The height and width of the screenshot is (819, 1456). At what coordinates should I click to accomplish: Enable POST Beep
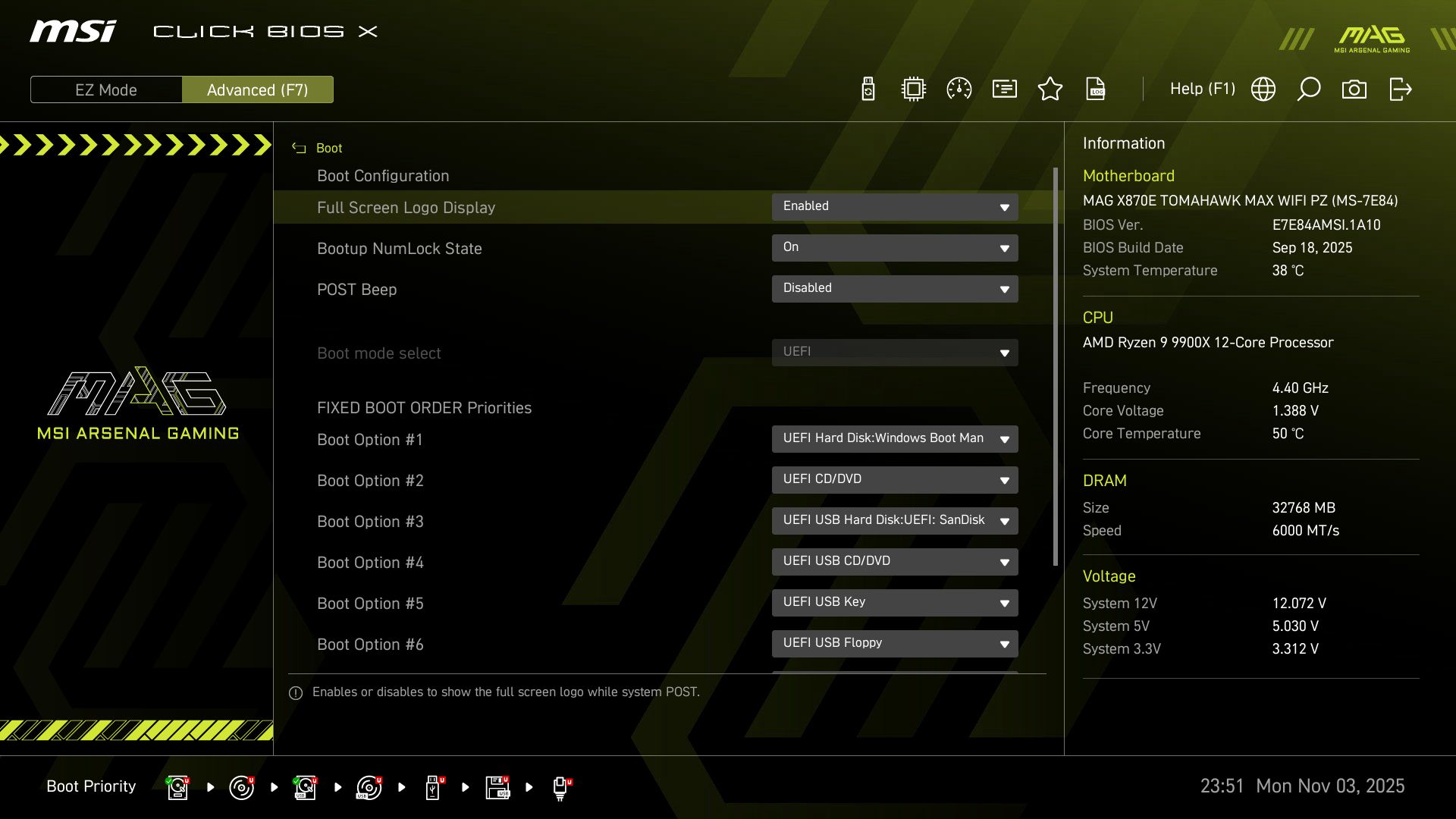895,288
